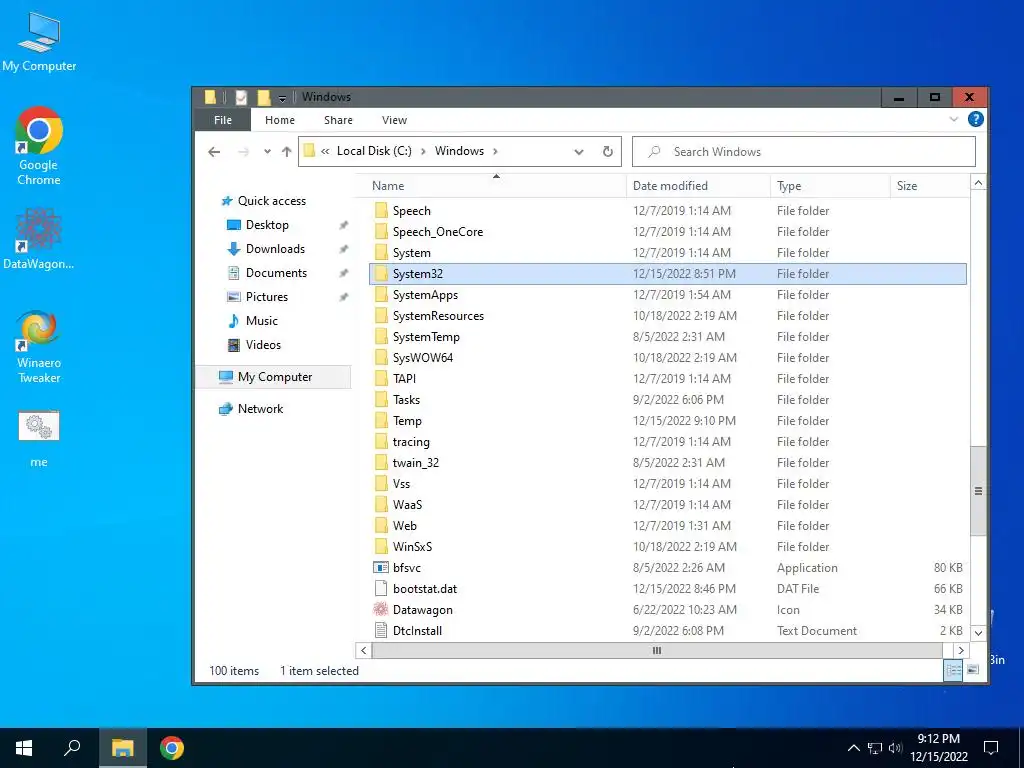Click the address bar double-chevron overflow
This screenshot has width=1024, height=768.
325,151
